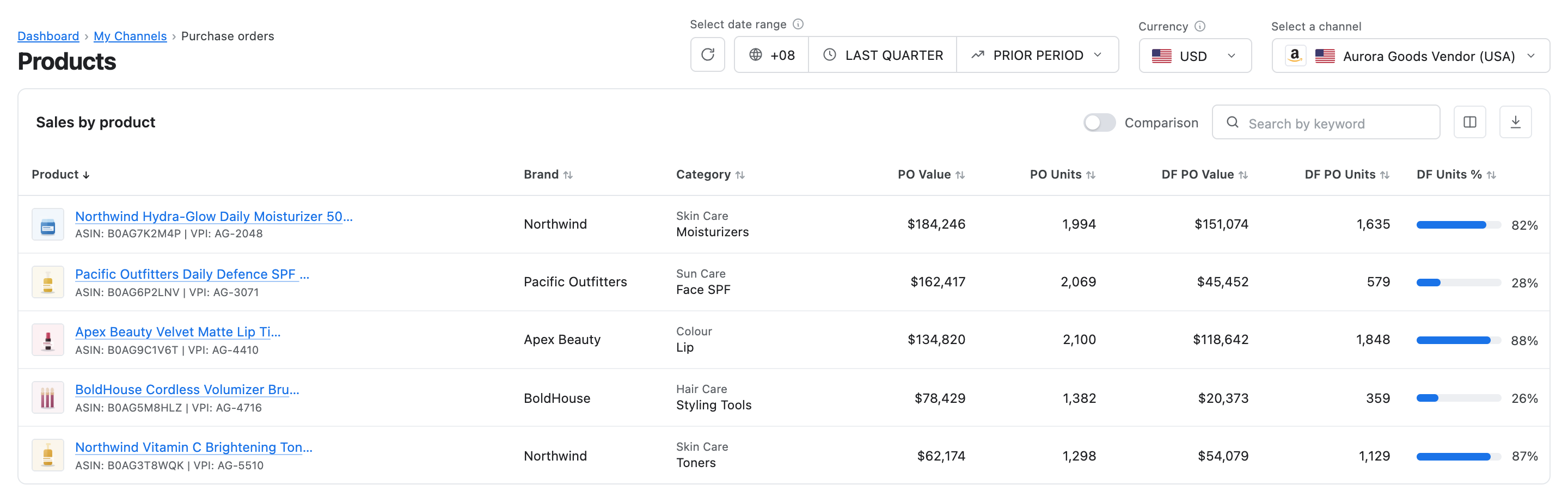This screenshot has height=503, width=1568.
Task: Click the Velvet Matte Lip product thumbnail
Action: click(47, 340)
